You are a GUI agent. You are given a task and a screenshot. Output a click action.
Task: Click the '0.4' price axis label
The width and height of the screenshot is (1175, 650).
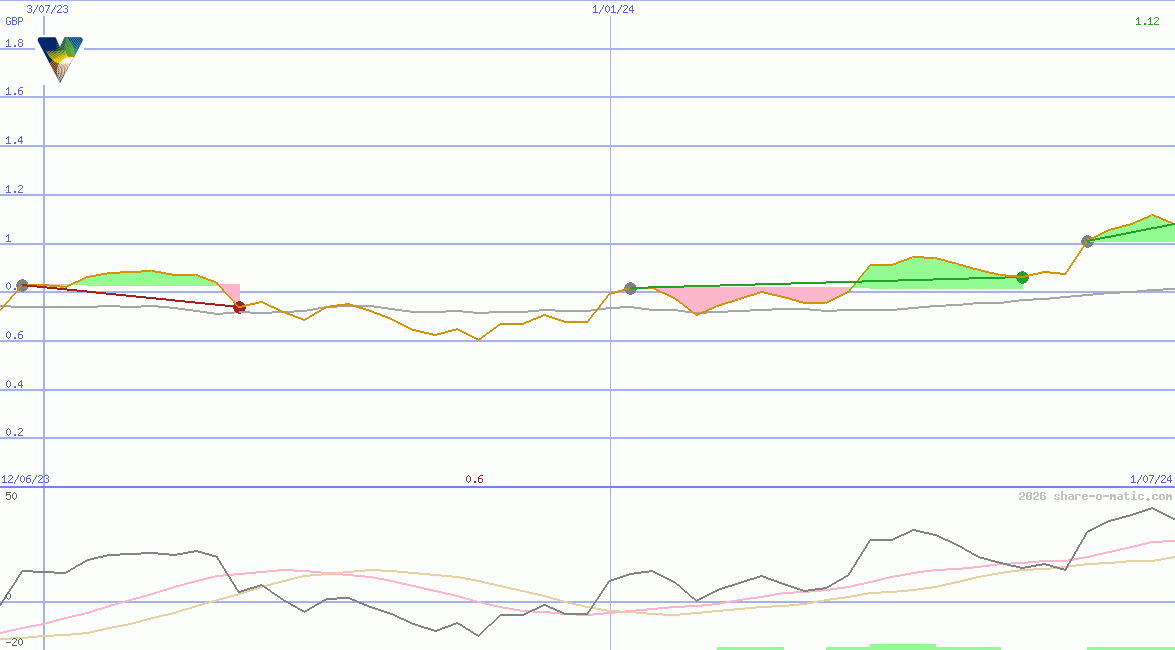(14, 384)
